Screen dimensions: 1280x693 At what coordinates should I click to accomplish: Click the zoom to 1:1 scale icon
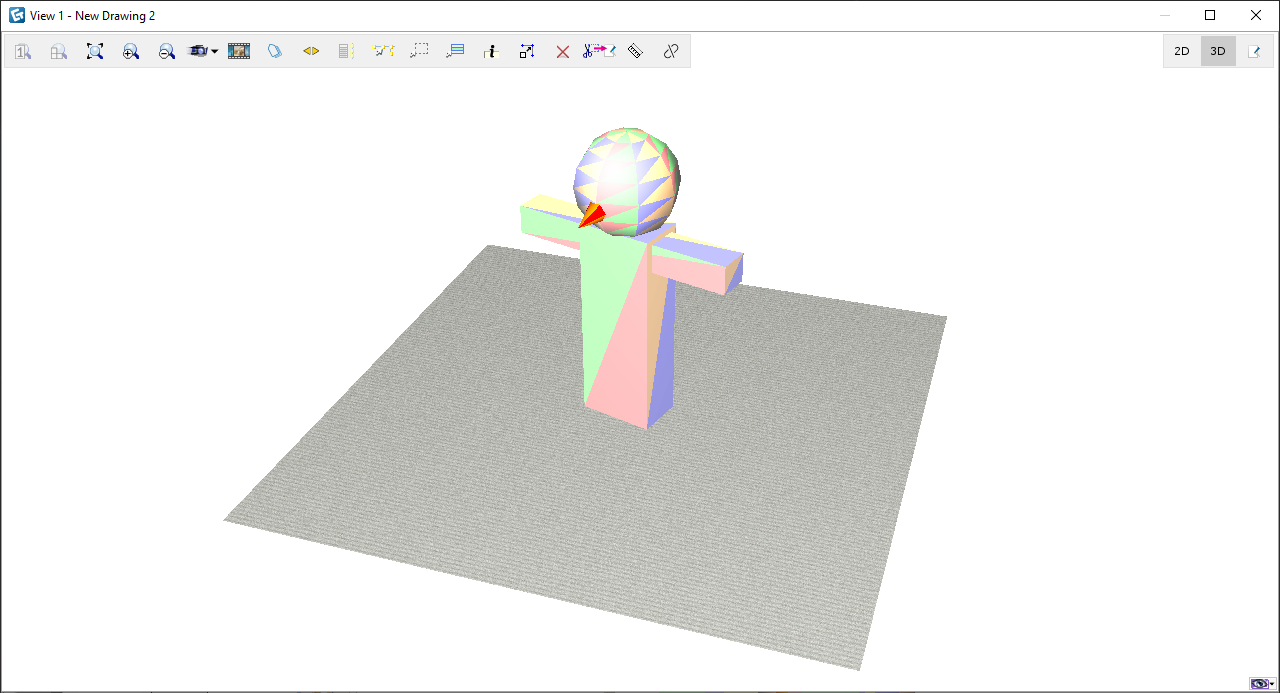tap(23, 51)
